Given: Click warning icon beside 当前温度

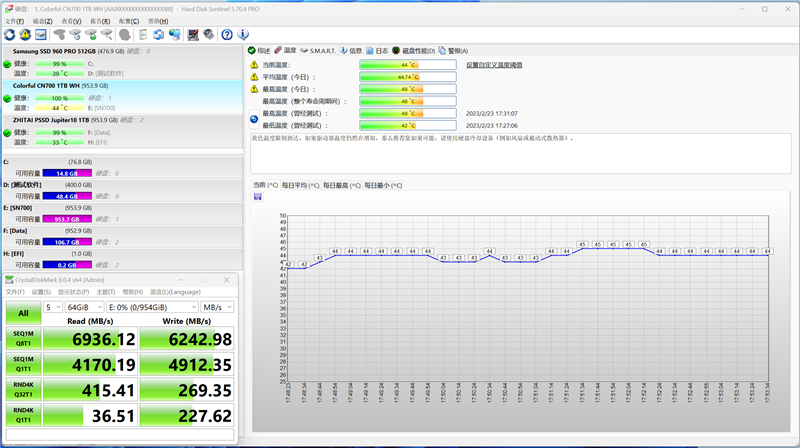Looking at the screenshot, I should point(254,65).
